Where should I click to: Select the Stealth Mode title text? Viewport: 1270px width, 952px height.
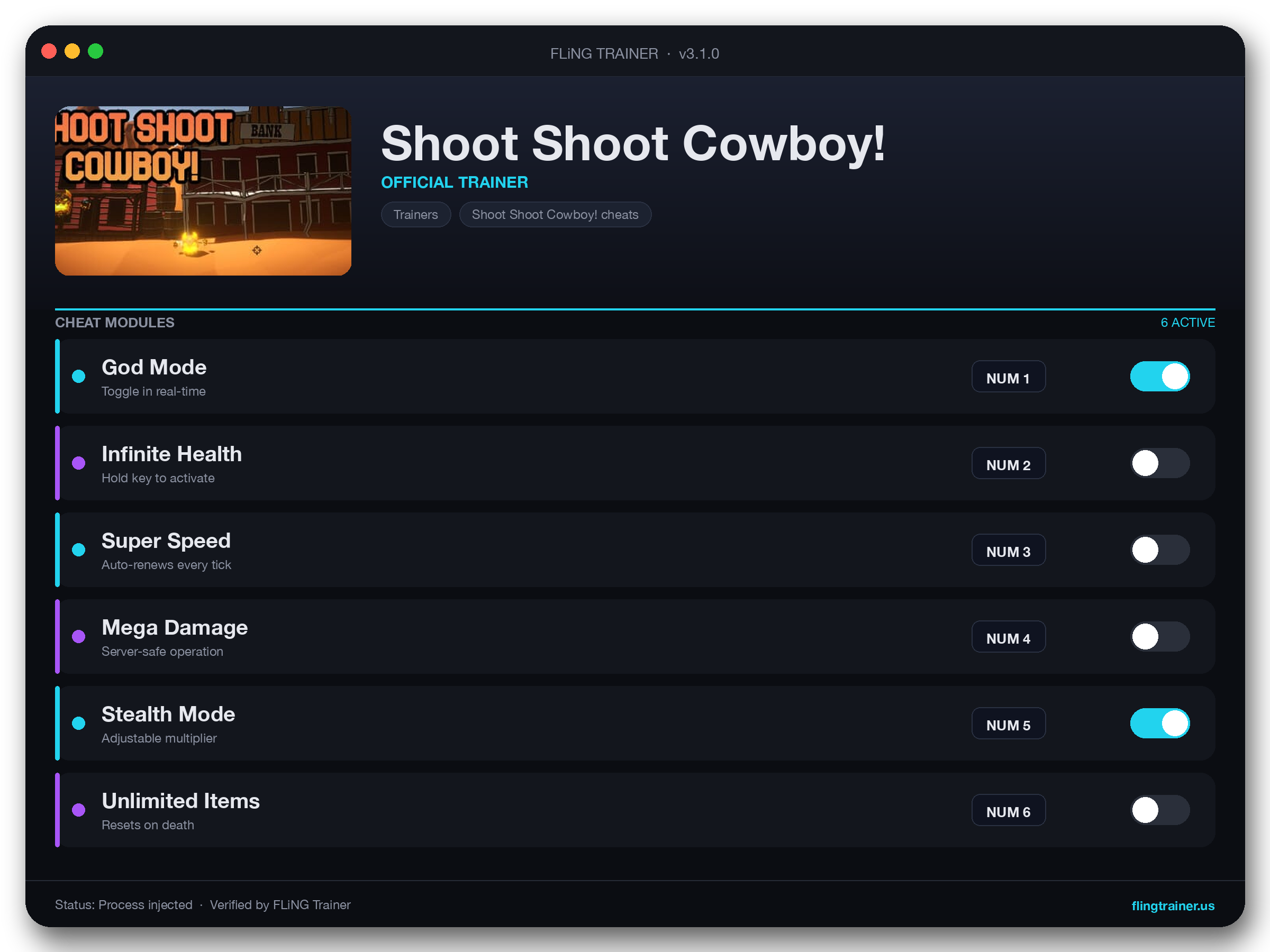(168, 714)
